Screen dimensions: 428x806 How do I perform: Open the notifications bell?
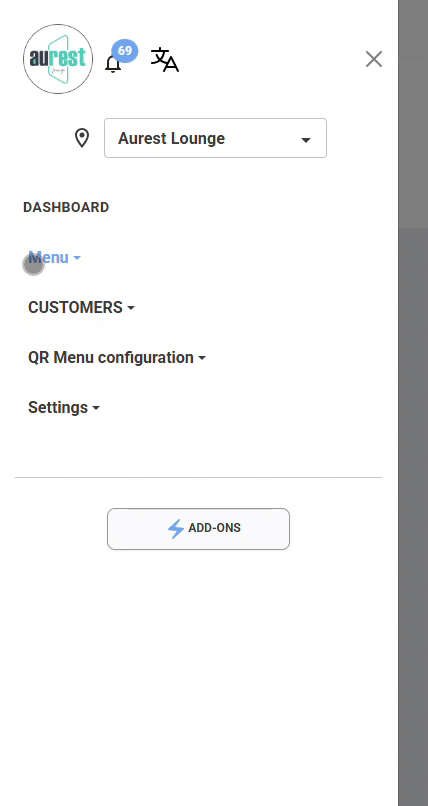coord(113,64)
